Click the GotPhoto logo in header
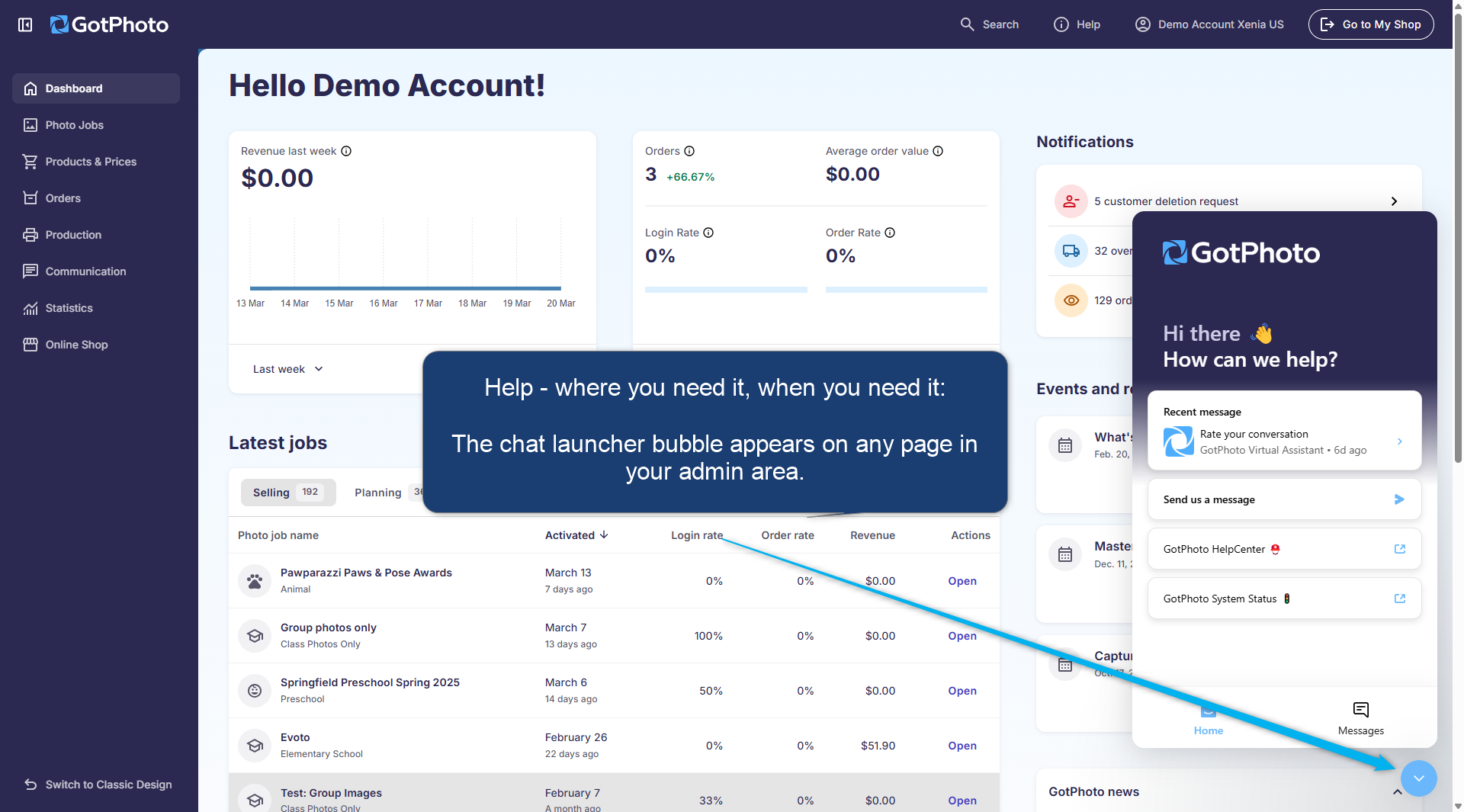This screenshot has height=812, width=1464. click(x=110, y=24)
